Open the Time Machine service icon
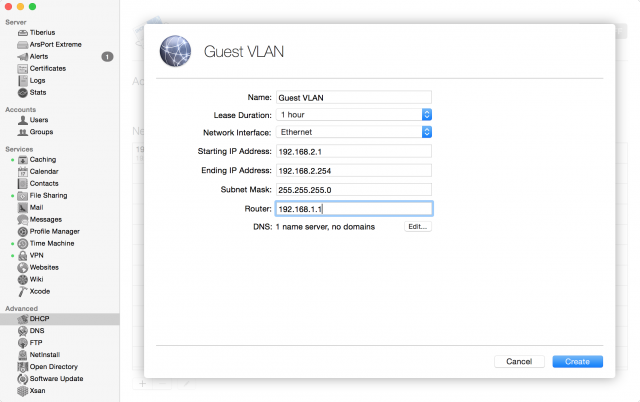 coord(22,243)
